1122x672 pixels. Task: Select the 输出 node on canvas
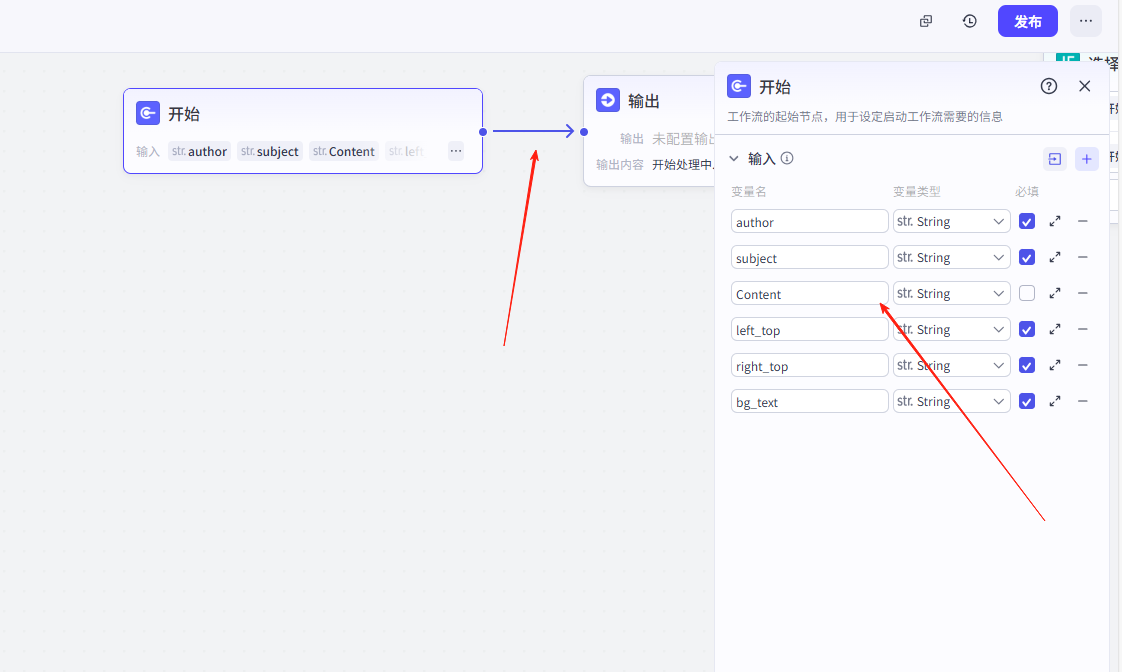(645, 101)
